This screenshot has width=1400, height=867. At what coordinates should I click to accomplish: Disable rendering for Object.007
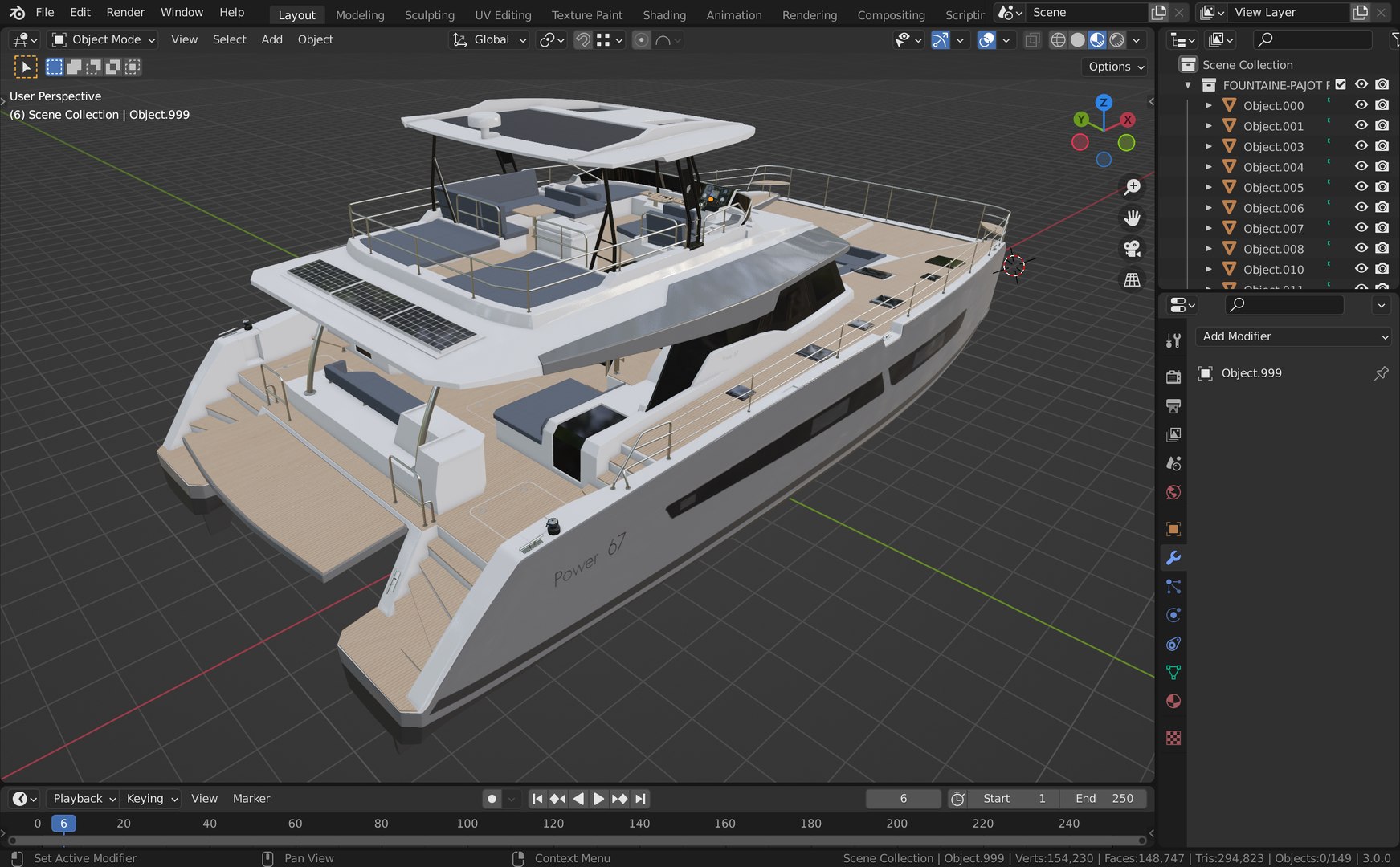coord(1382,228)
